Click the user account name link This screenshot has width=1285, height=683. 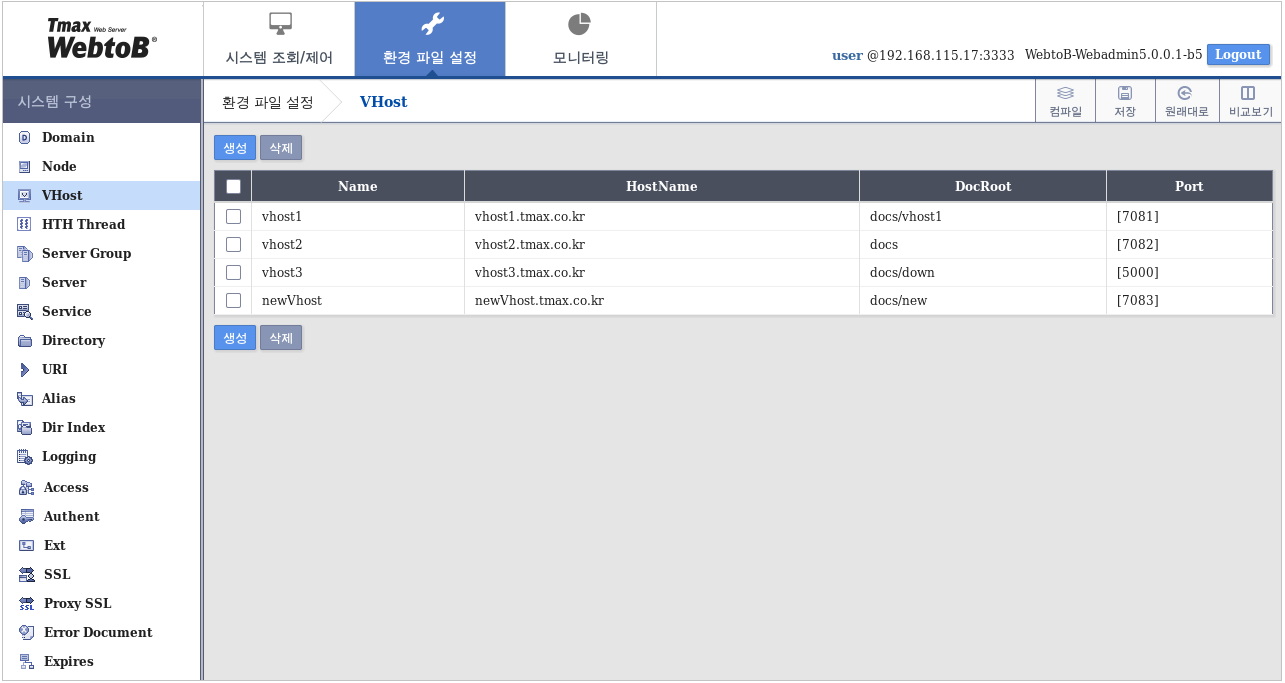(x=847, y=55)
